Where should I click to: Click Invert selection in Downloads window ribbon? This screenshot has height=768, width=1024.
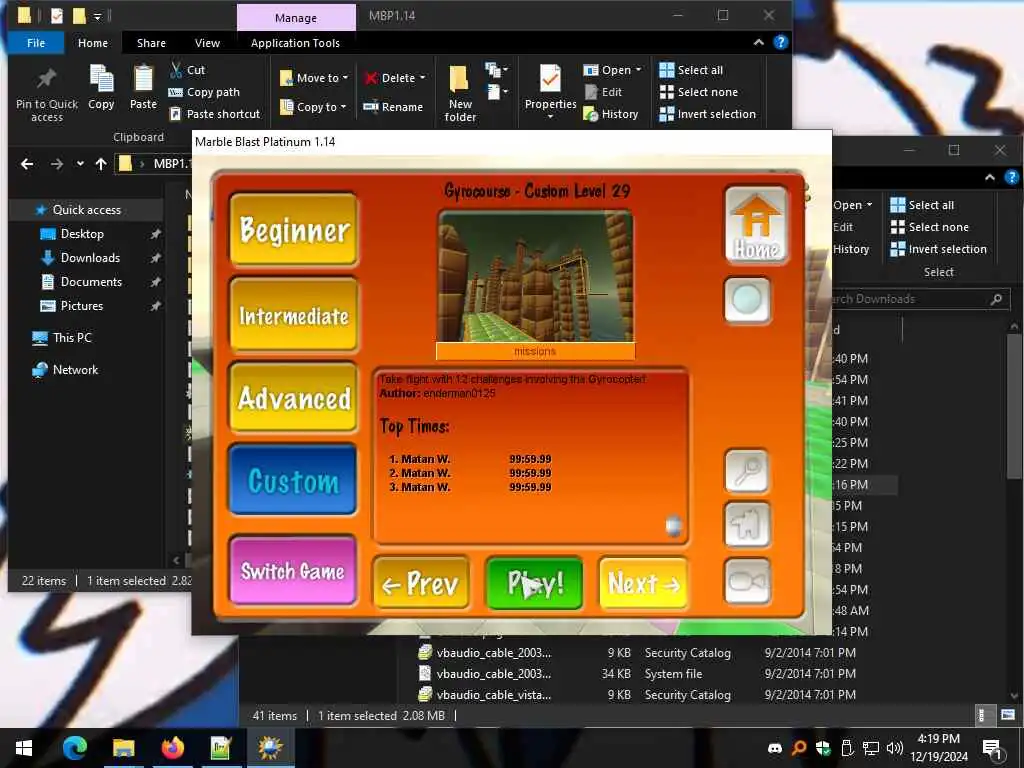click(x=939, y=249)
